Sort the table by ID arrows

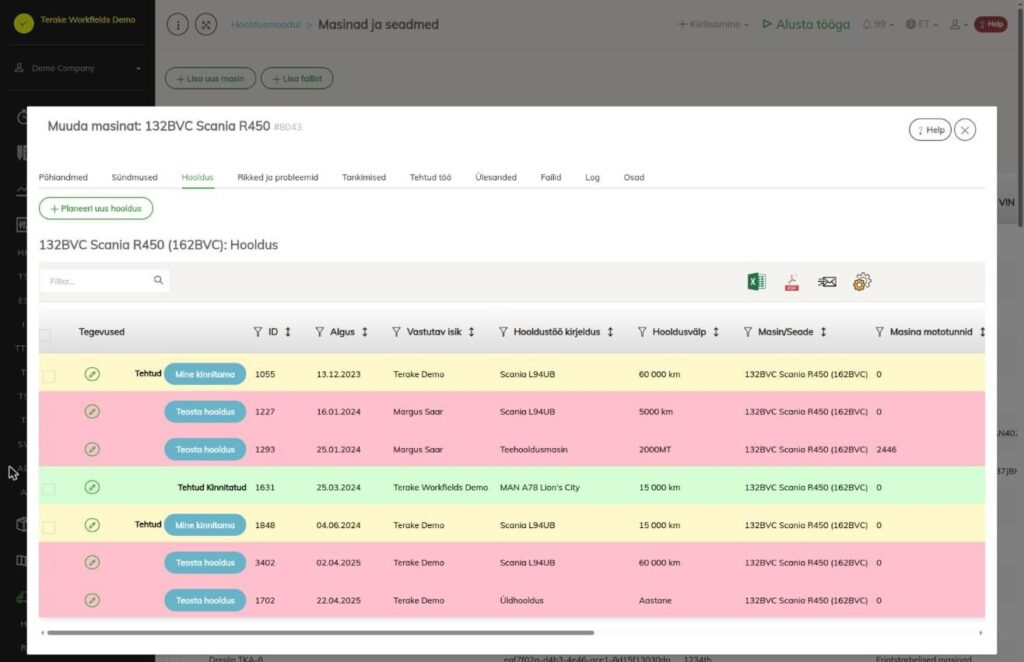tap(287, 332)
